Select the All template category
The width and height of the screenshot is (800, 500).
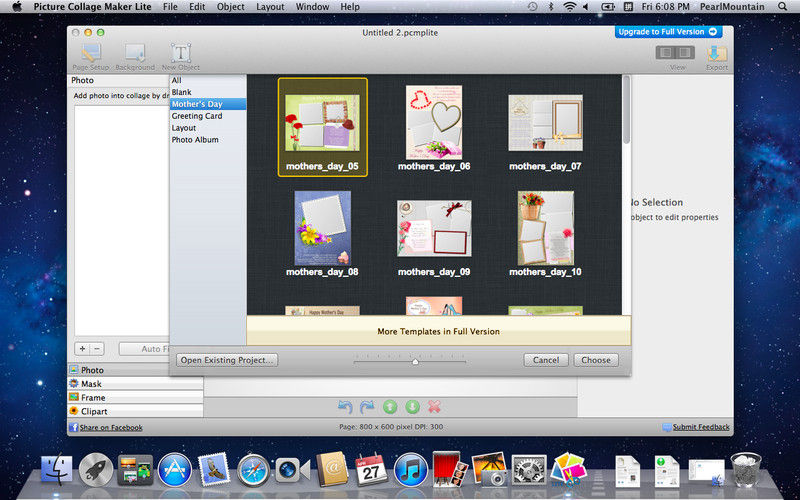(208, 80)
